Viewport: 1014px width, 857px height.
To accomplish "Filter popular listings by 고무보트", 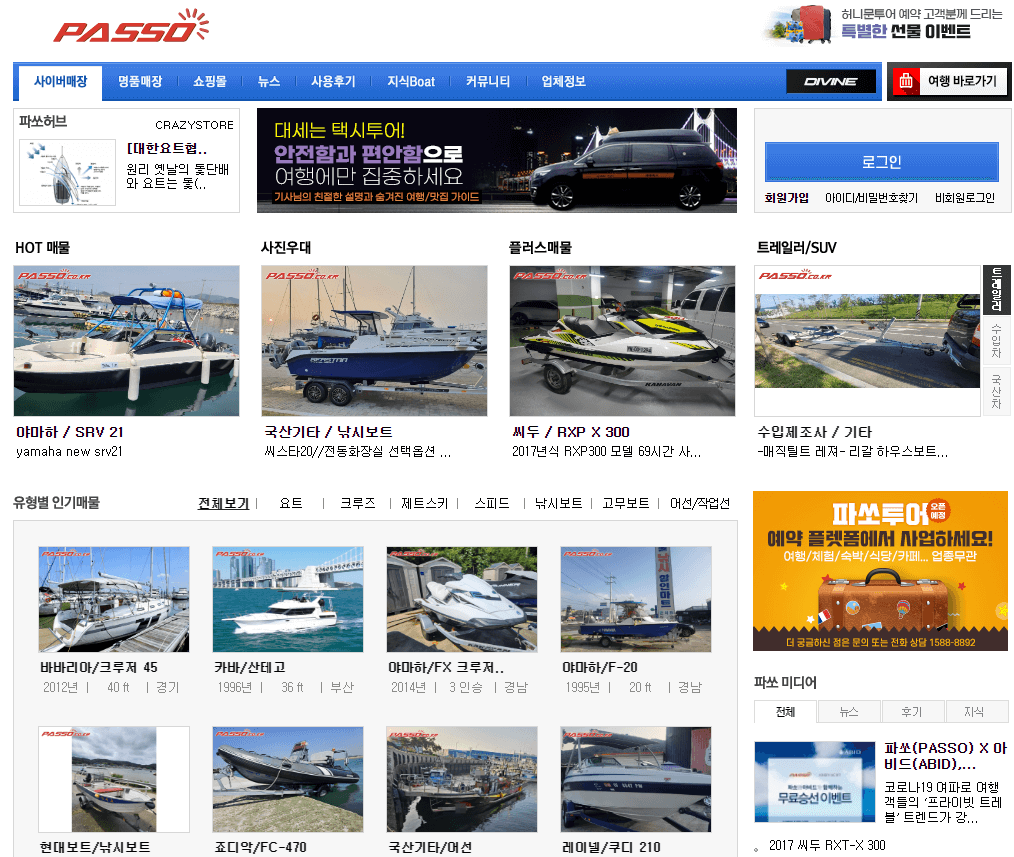I will click(625, 503).
